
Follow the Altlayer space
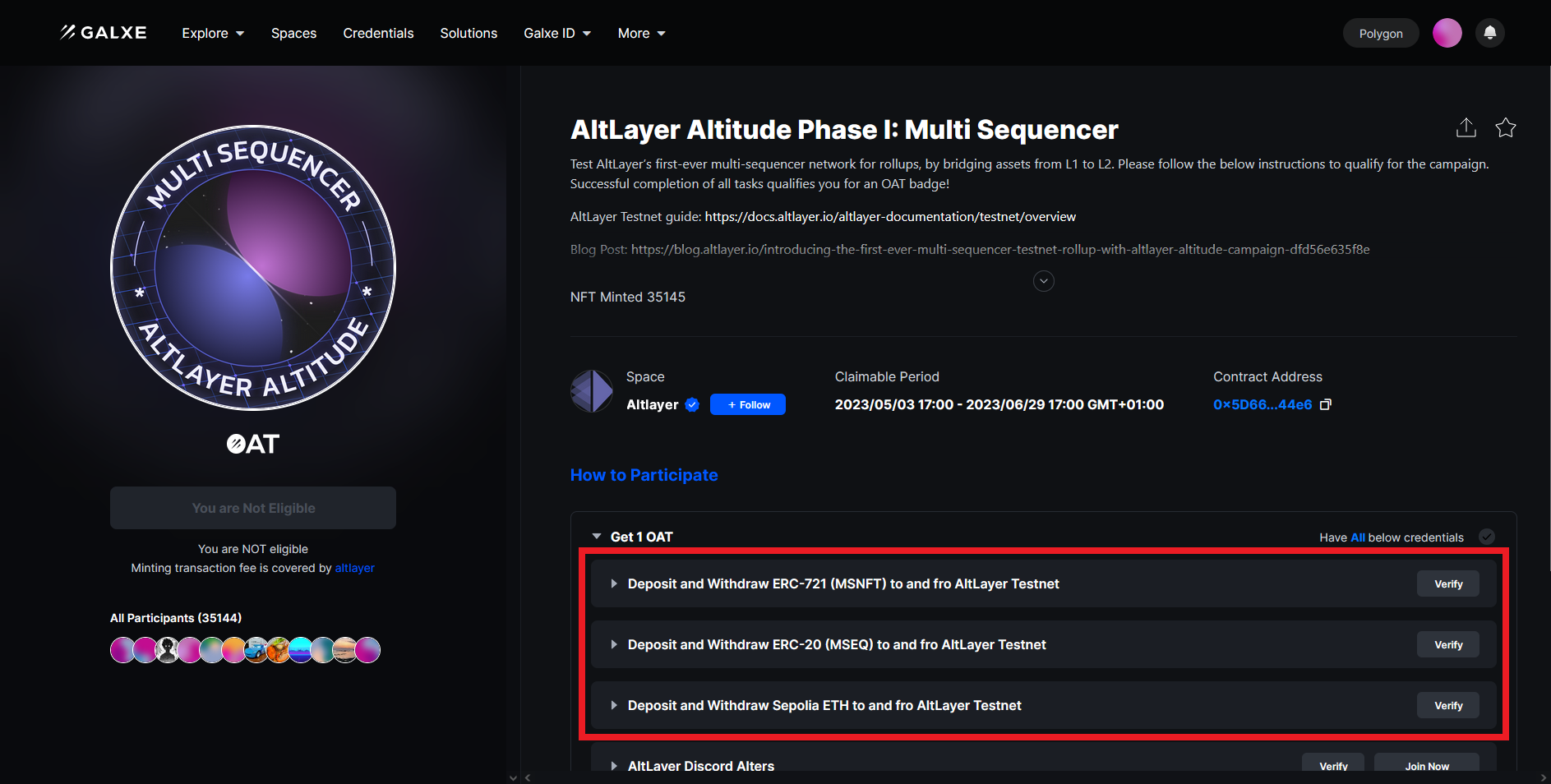coord(747,404)
